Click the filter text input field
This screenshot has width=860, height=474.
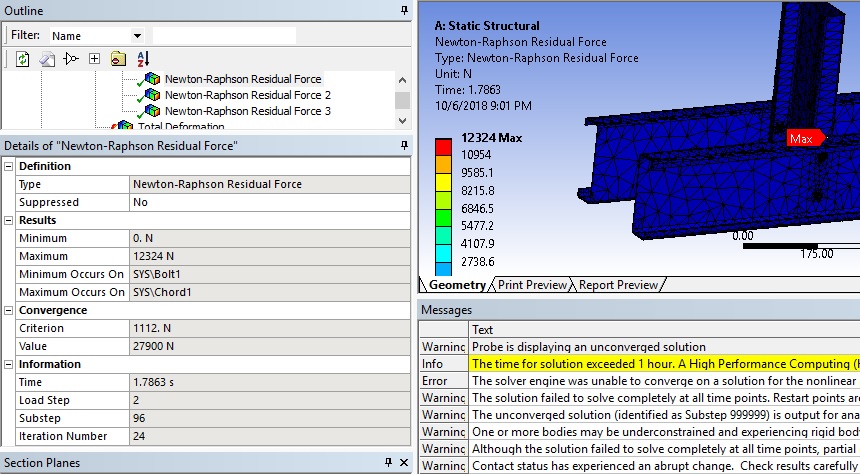pos(224,36)
